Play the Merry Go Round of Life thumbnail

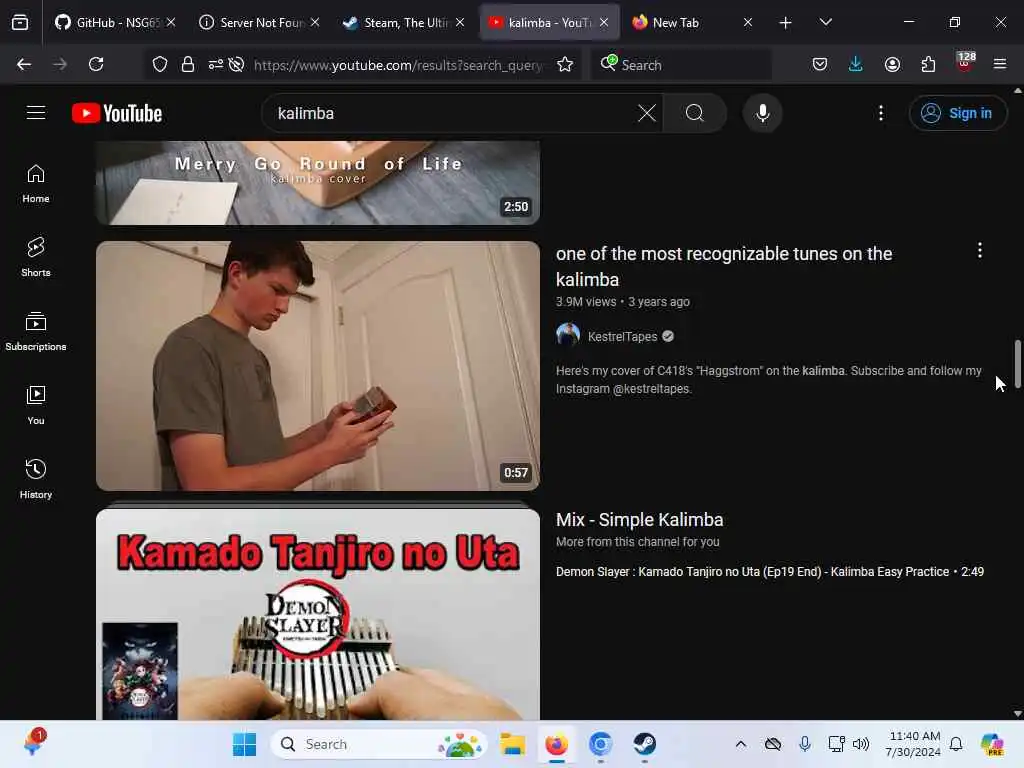318,183
